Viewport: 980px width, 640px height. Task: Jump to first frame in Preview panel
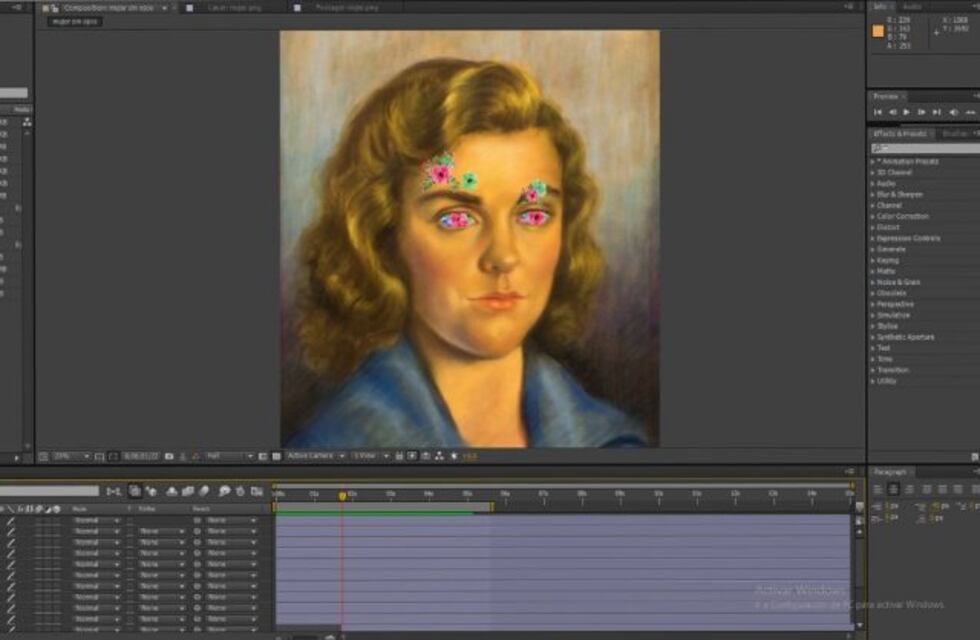(878, 112)
